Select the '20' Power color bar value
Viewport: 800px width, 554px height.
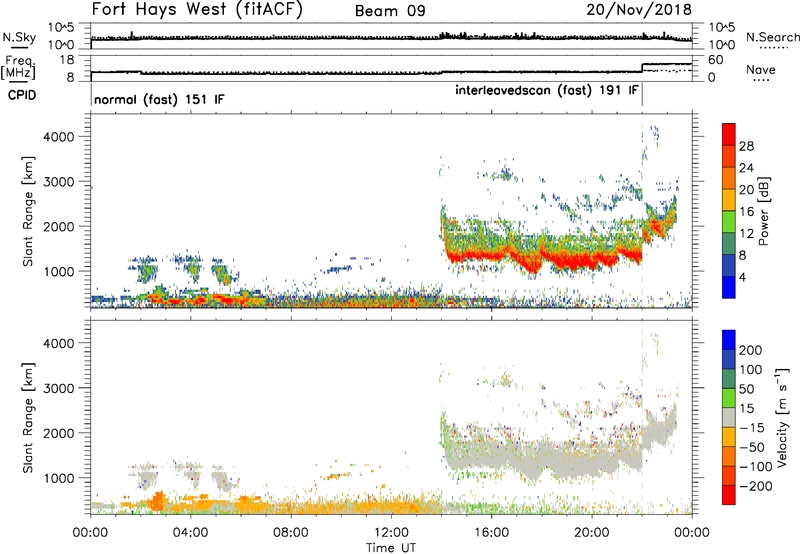[746, 190]
